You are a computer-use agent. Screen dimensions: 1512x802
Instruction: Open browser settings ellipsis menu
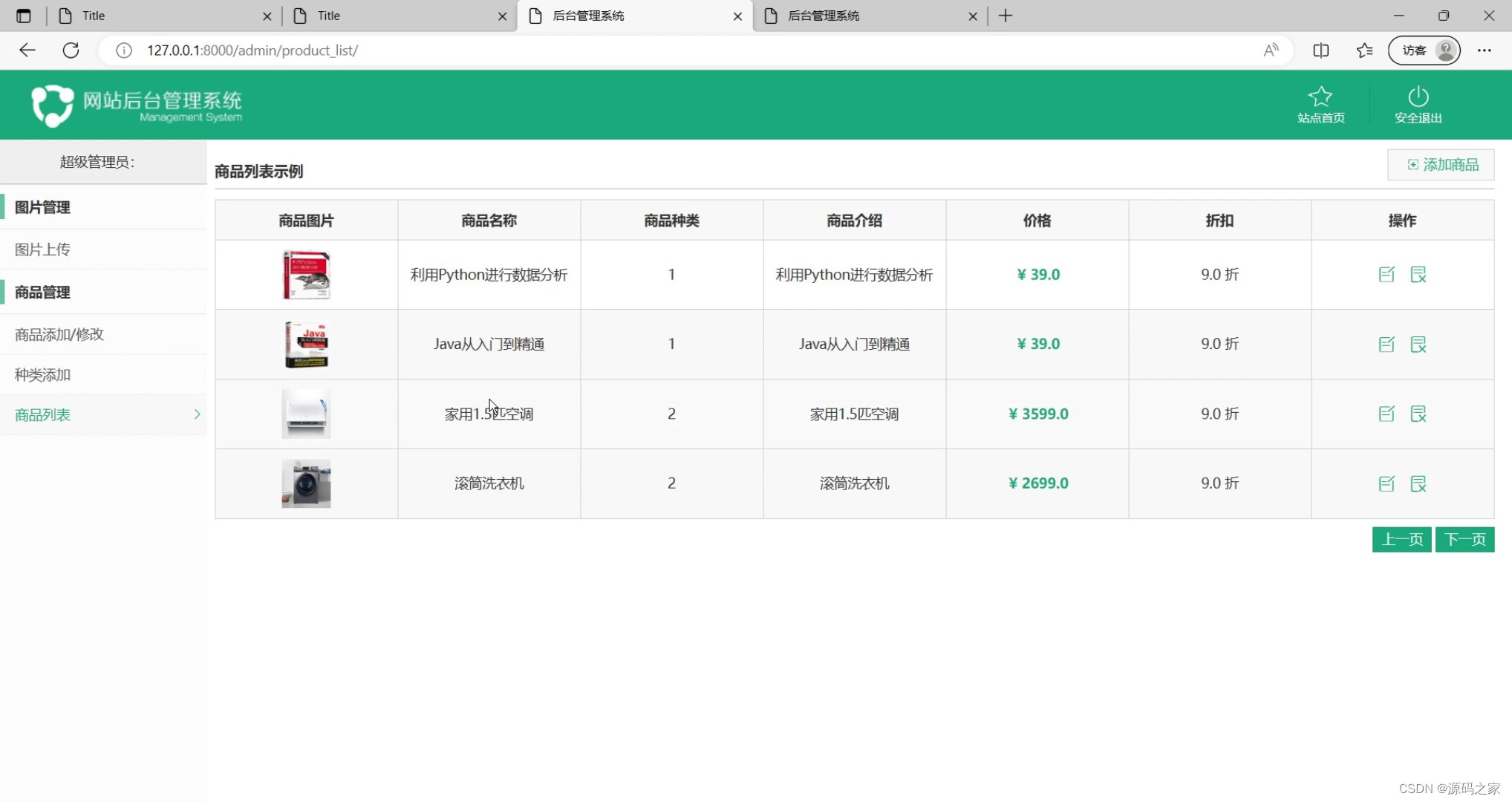pyautogui.click(x=1484, y=50)
